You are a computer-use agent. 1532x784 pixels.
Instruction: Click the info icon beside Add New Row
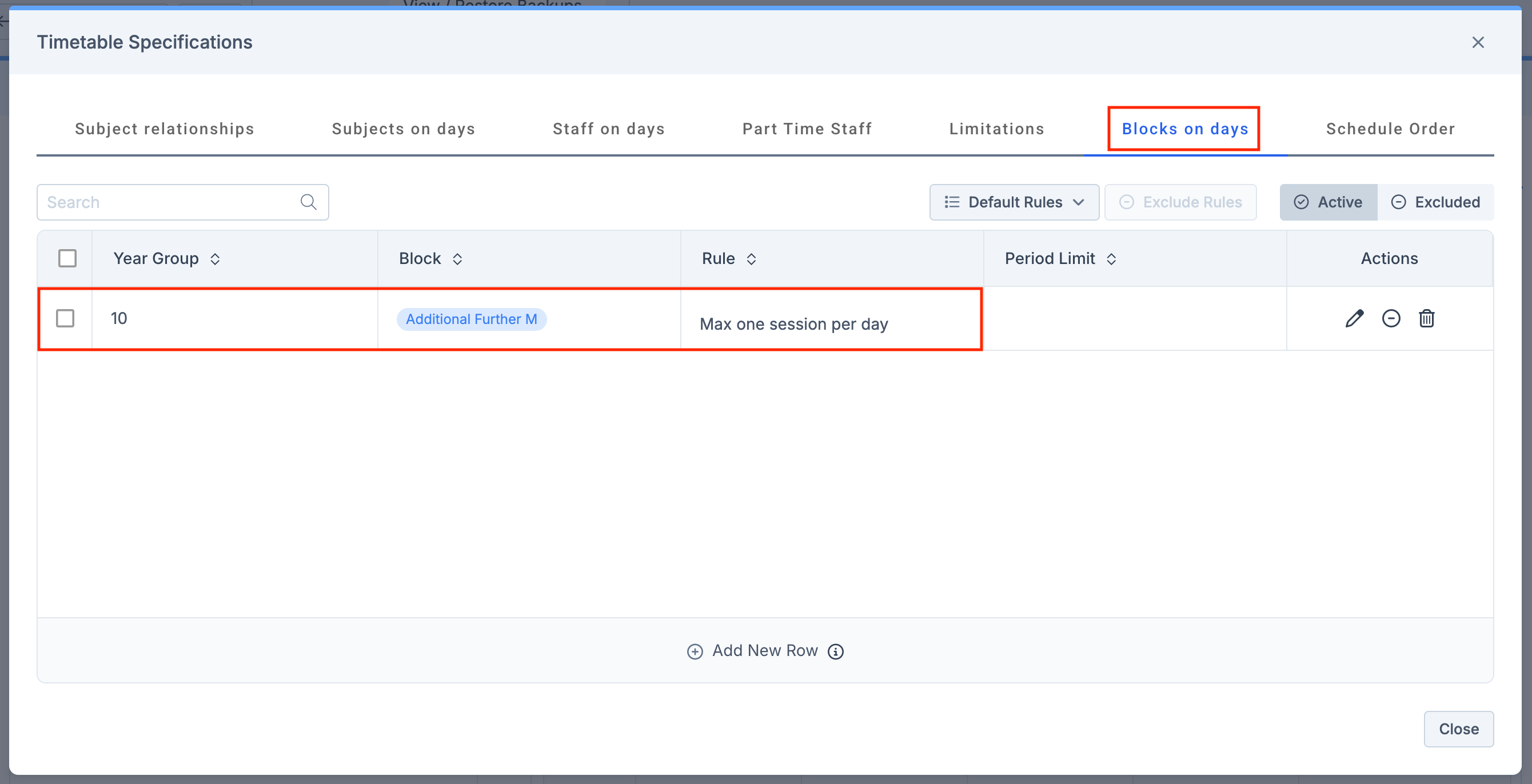click(x=836, y=651)
